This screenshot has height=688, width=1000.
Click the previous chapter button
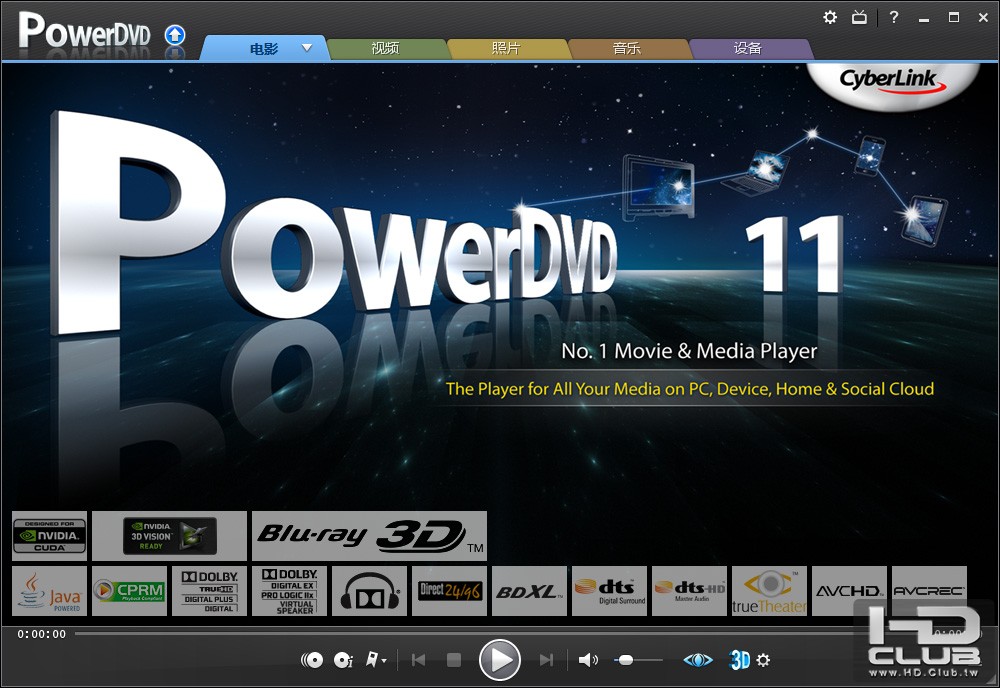click(418, 660)
